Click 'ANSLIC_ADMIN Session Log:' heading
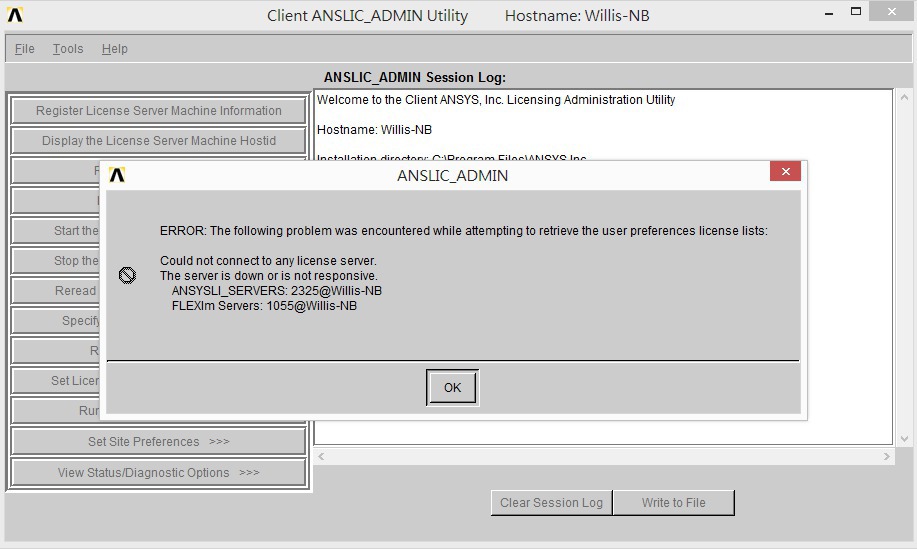The image size is (917, 549). [415, 77]
